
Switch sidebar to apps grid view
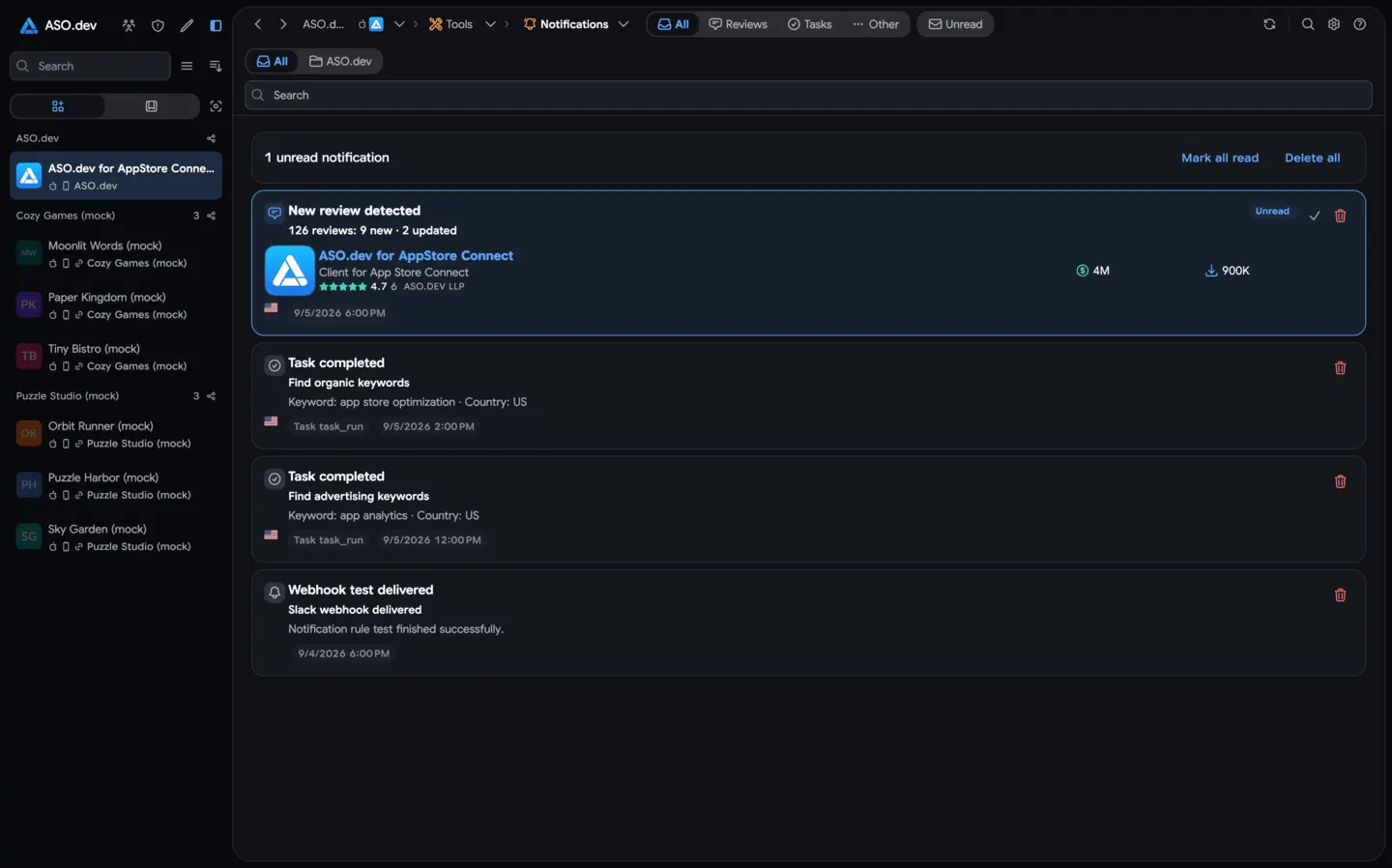pos(58,106)
